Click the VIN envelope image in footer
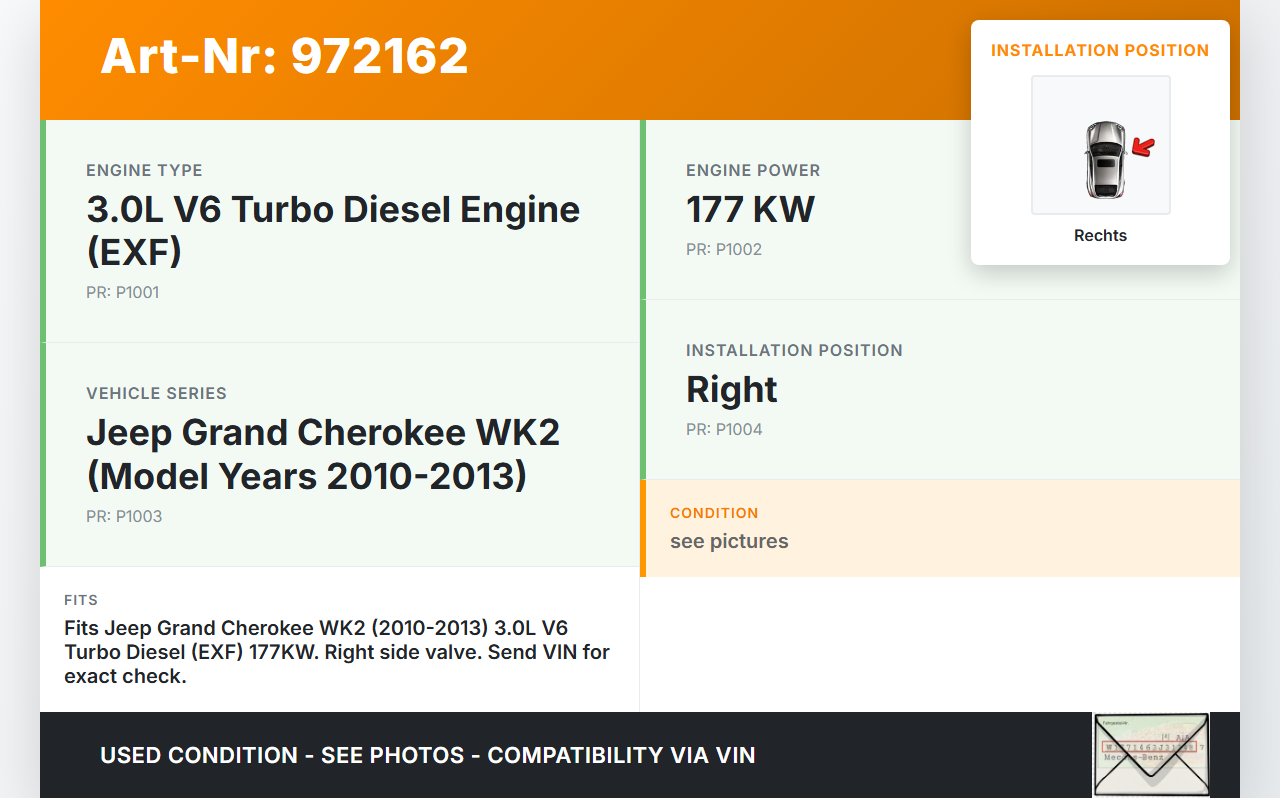 click(x=1150, y=754)
